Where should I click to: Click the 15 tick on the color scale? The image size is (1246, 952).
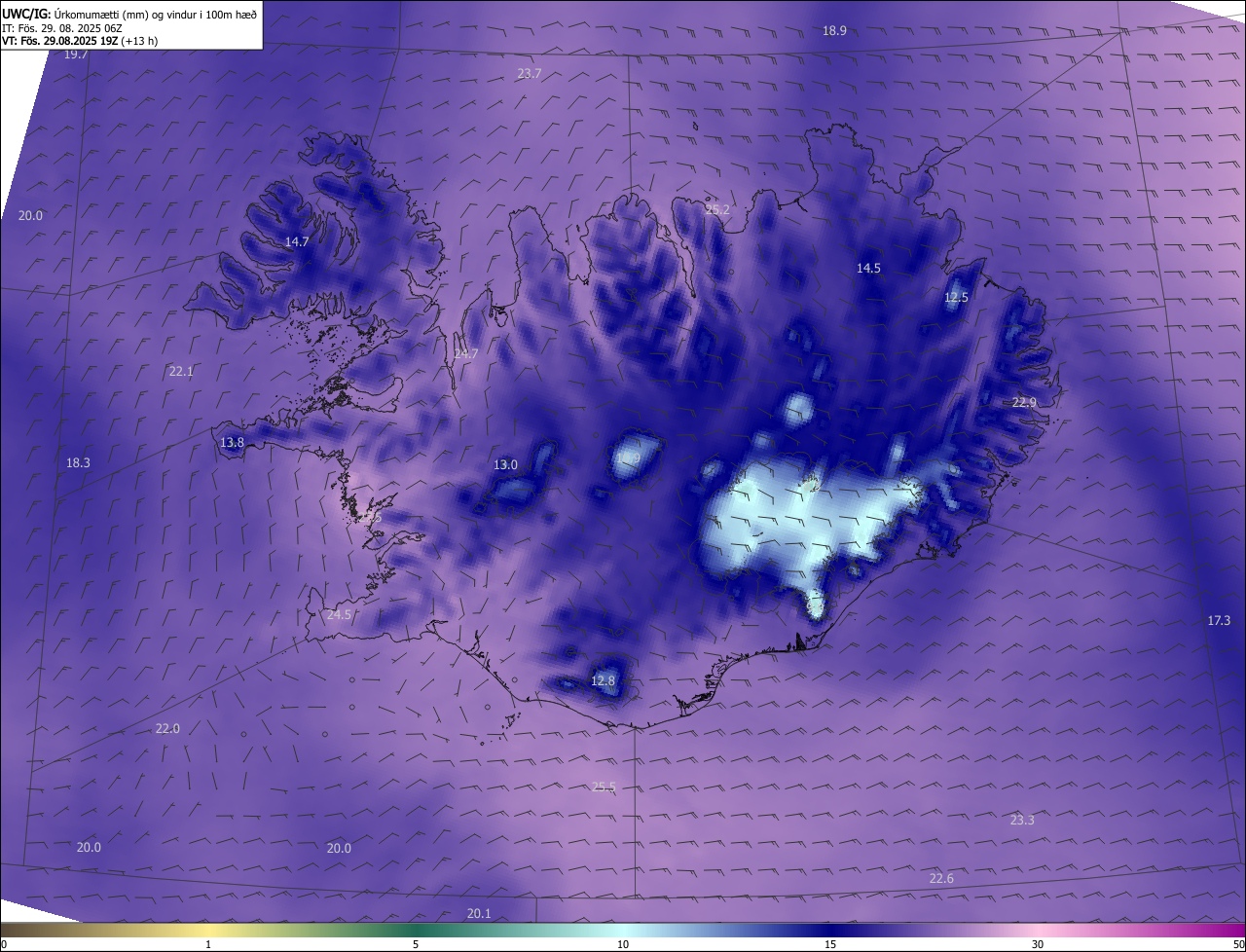pyautogui.click(x=830, y=944)
